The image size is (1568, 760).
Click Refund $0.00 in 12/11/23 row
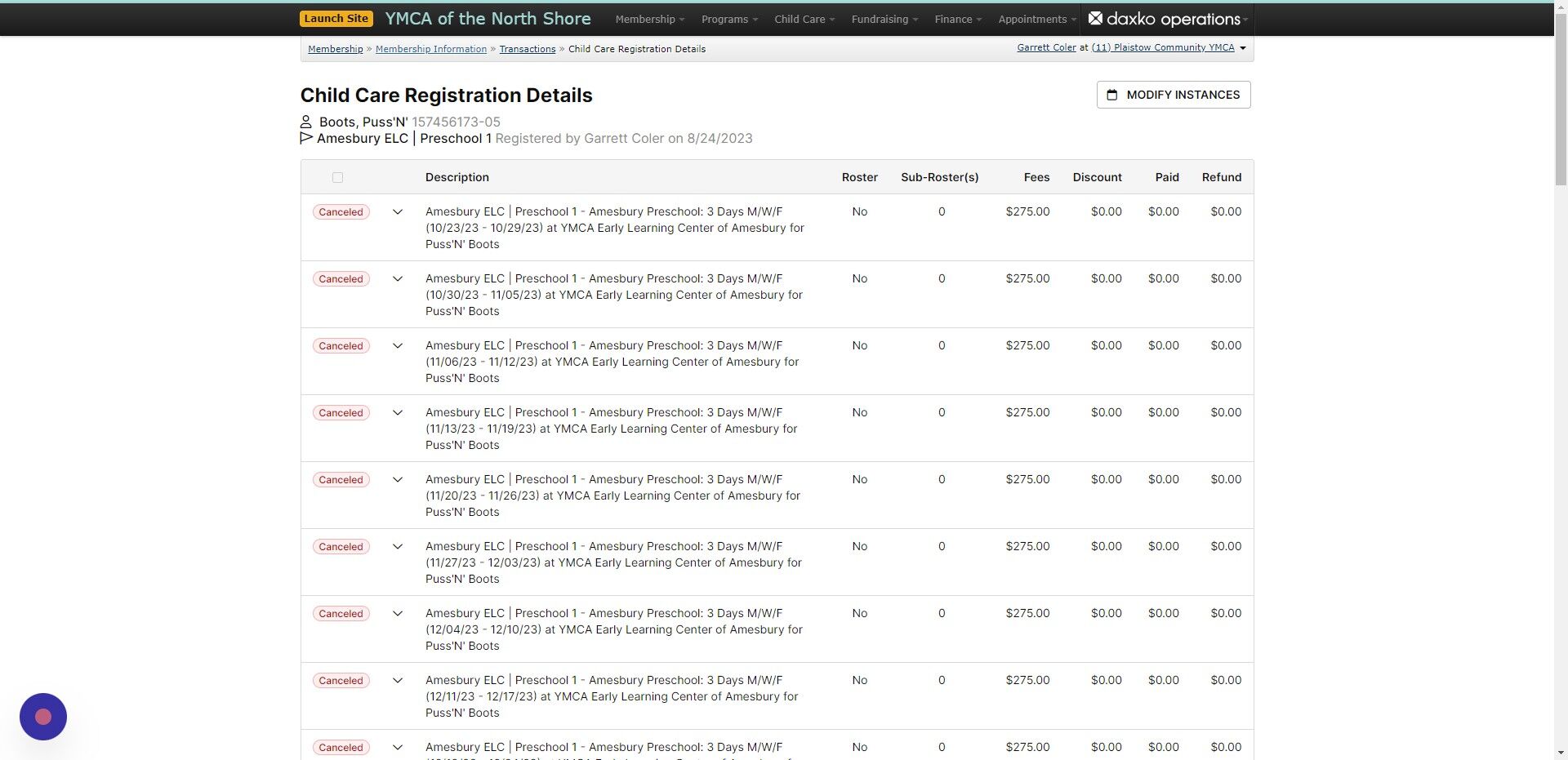[x=1226, y=680]
